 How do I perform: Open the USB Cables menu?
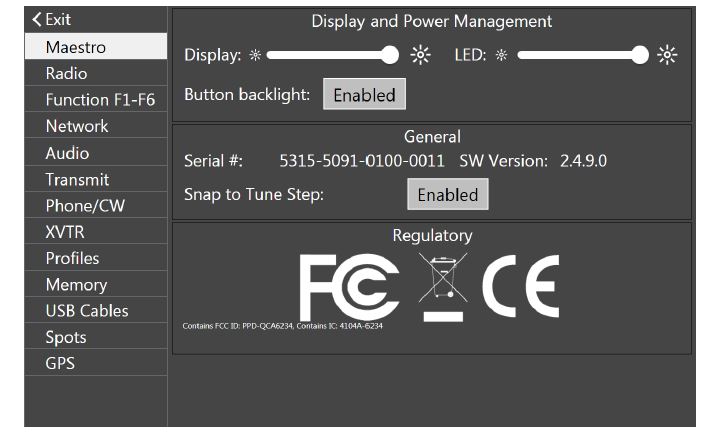(x=96, y=310)
